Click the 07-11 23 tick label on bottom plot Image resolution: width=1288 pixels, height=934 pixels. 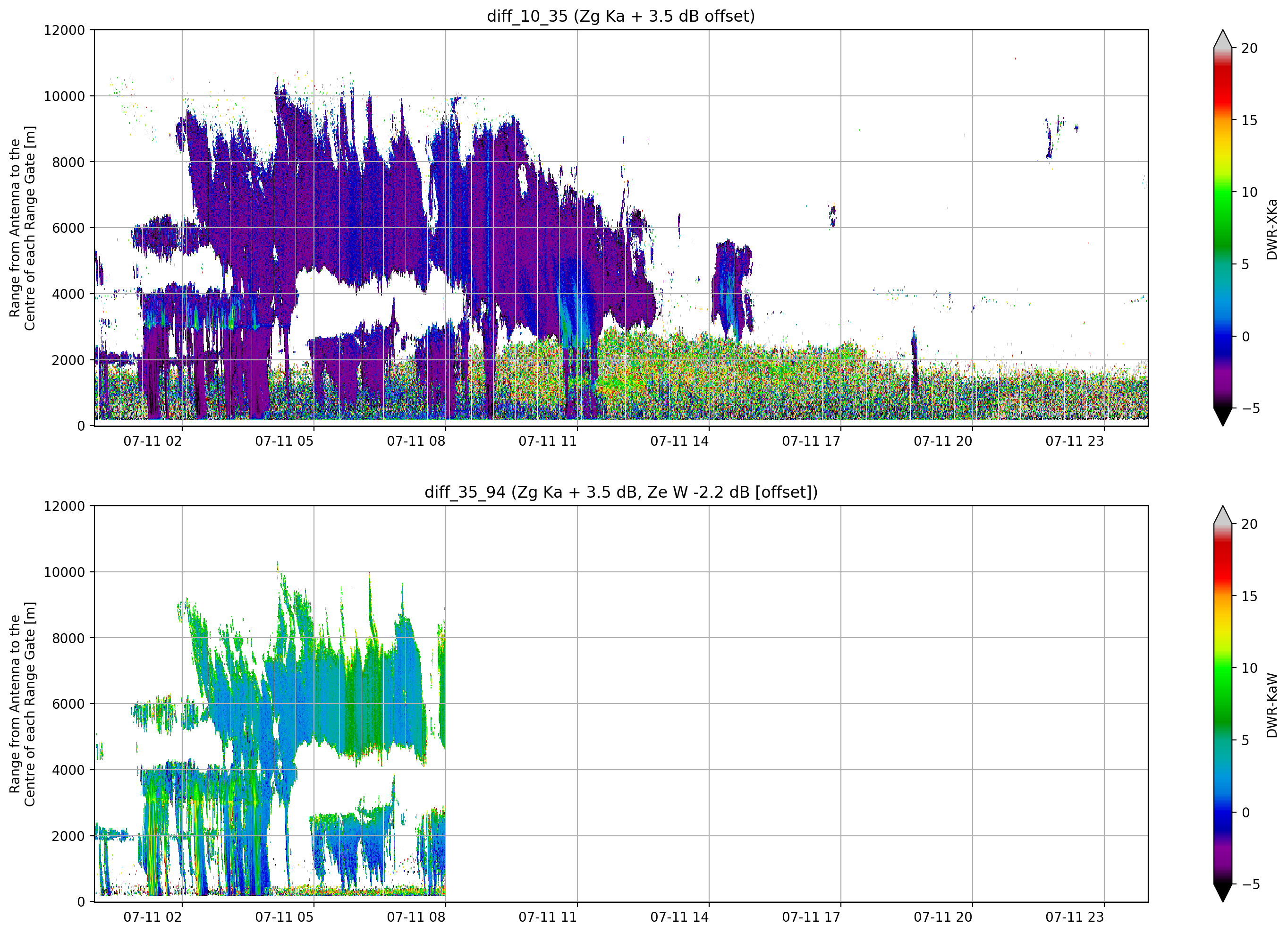(1075, 917)
